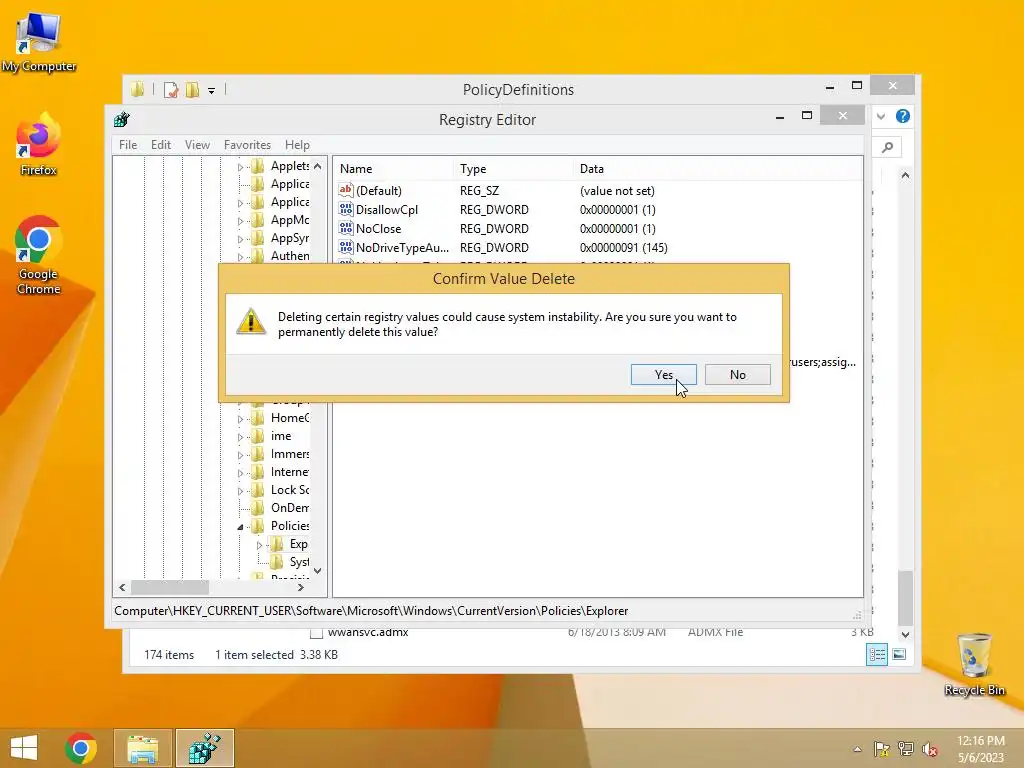Select the DisallowCpl DWORD value icon

tap(345, 209)
